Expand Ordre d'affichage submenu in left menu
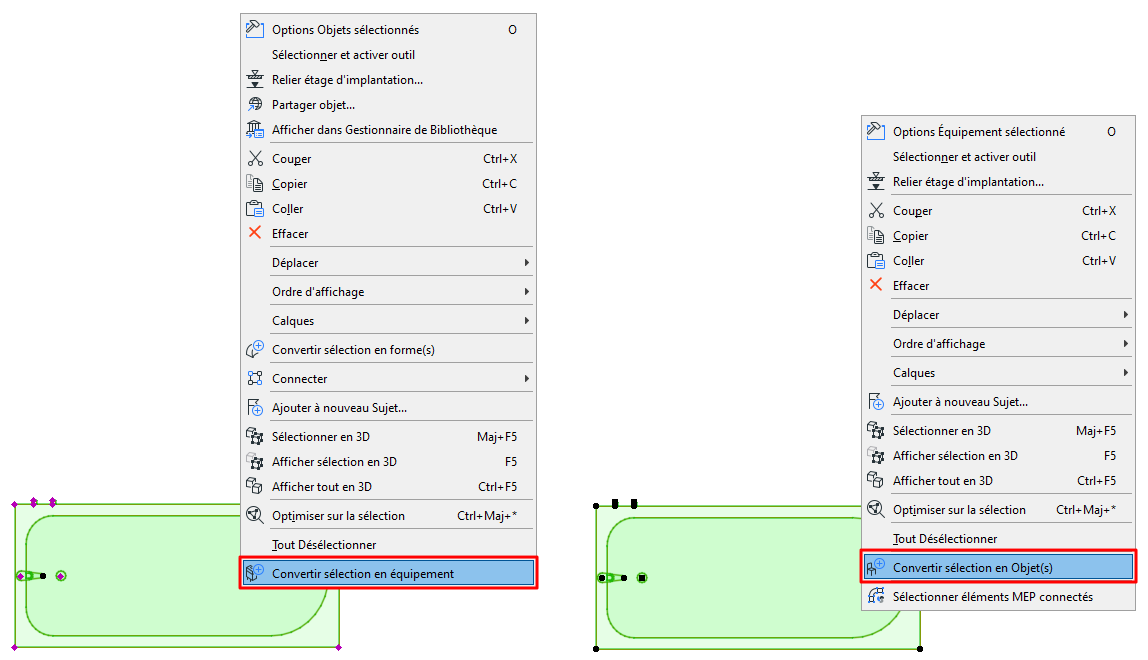 point(526,292)
